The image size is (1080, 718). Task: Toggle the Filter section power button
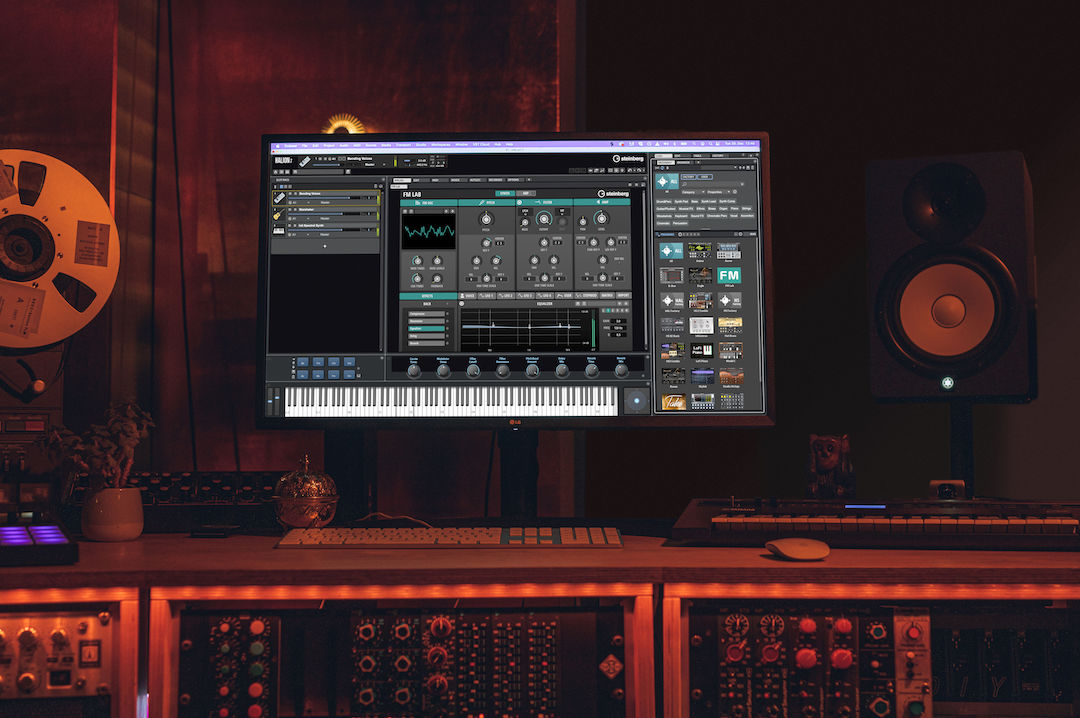point(521,202)
